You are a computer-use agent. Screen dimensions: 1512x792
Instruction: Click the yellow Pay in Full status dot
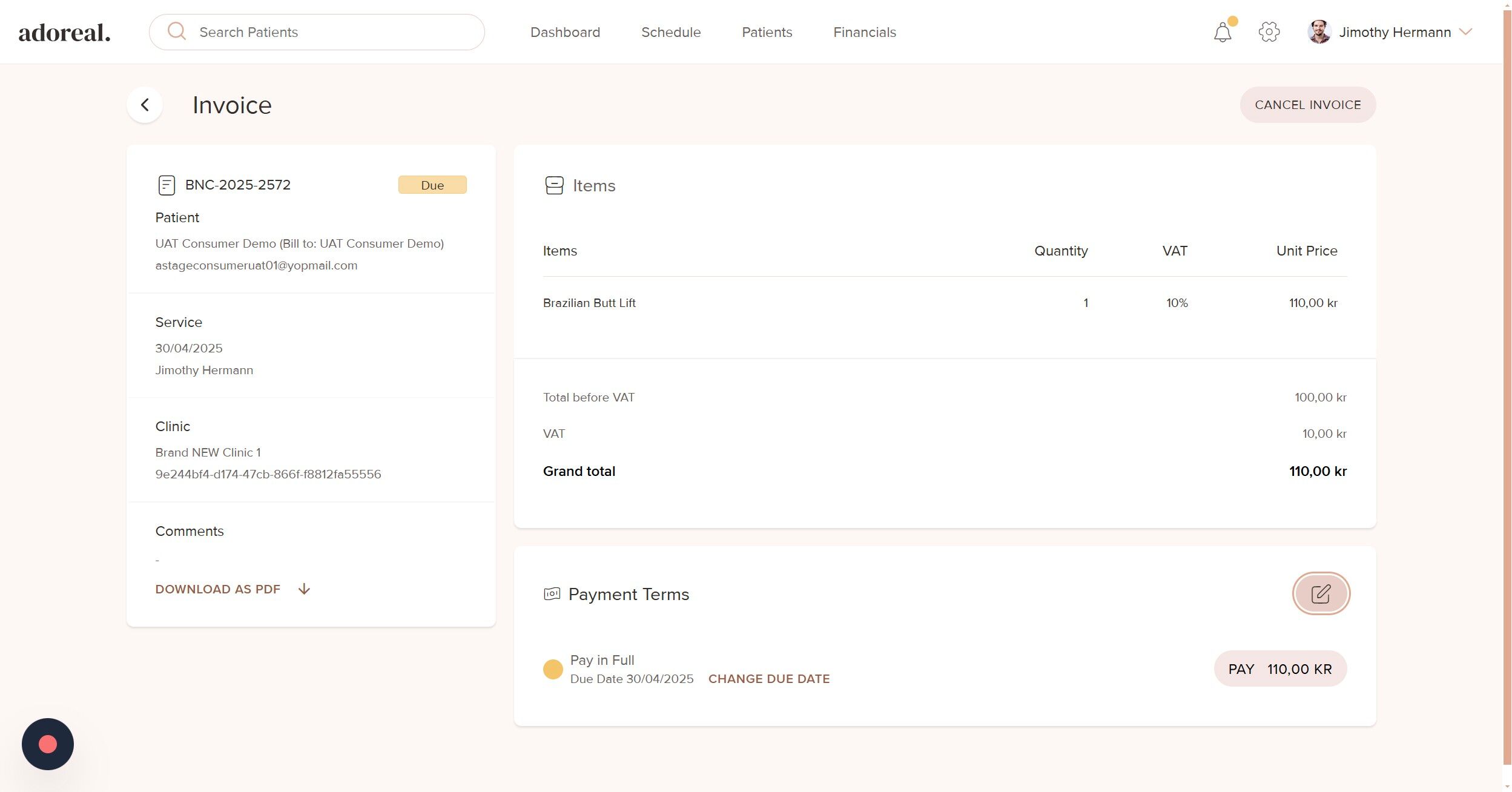click(552, 669)
